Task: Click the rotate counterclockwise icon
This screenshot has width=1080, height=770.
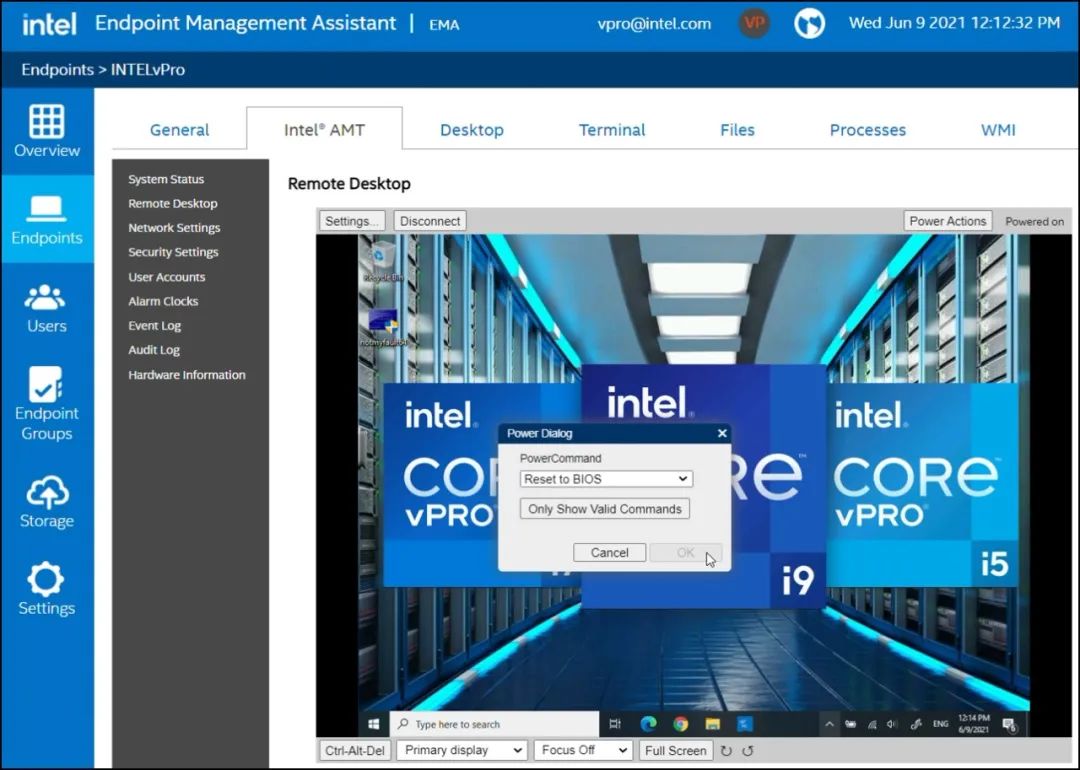Action: click(x=747, y=751)
